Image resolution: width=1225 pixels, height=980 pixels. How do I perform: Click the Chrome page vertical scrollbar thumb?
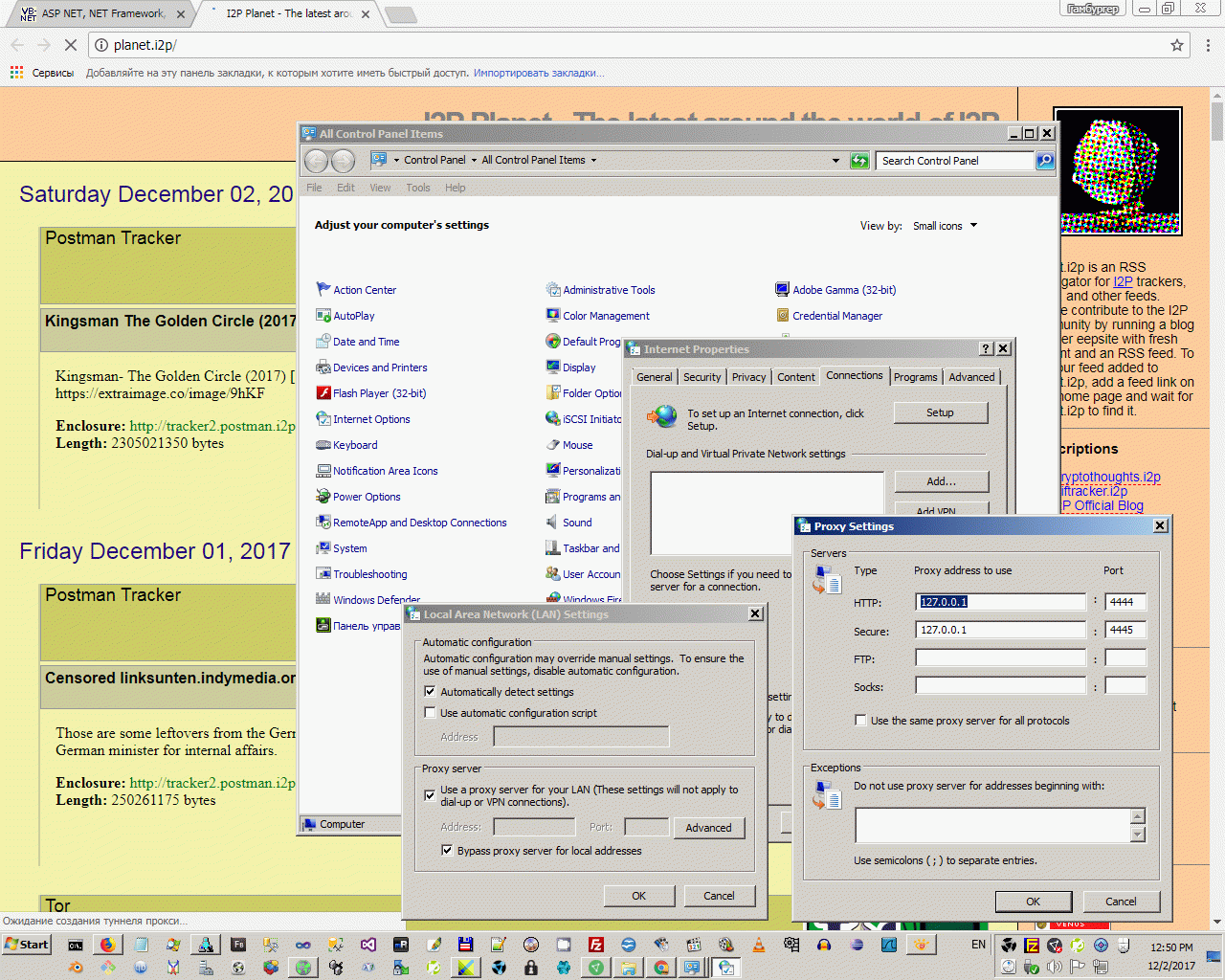[x=1217, y=122]
